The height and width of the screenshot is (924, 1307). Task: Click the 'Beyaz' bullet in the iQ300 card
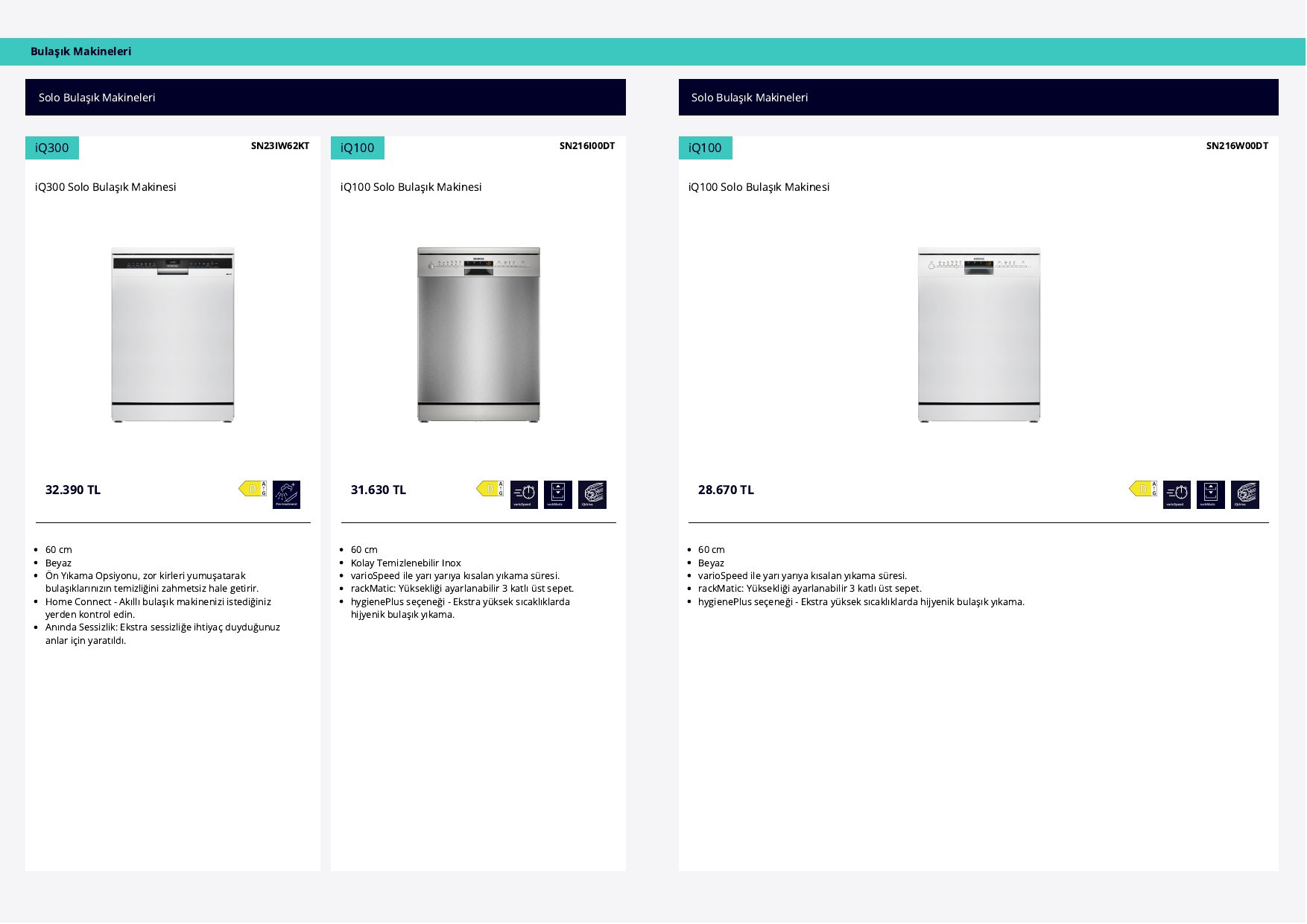(58, 563)
